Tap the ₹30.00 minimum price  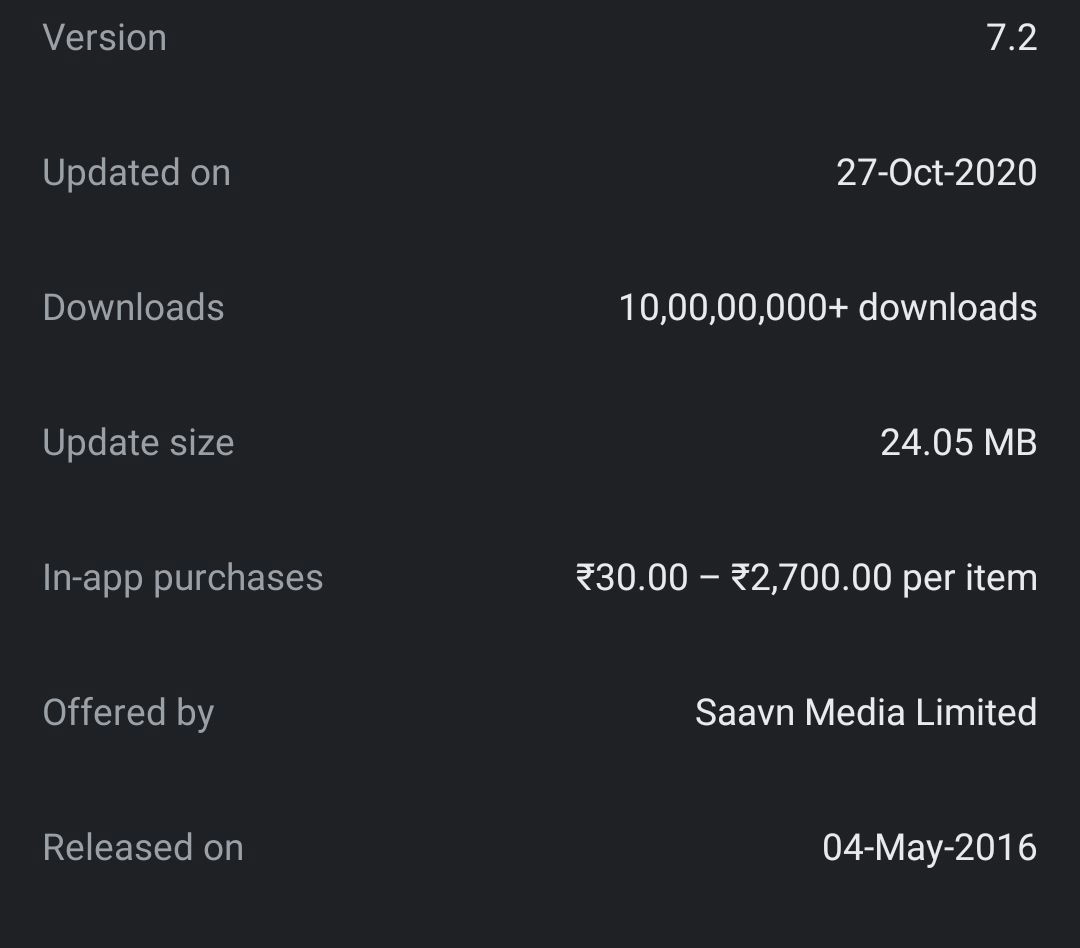632,578
